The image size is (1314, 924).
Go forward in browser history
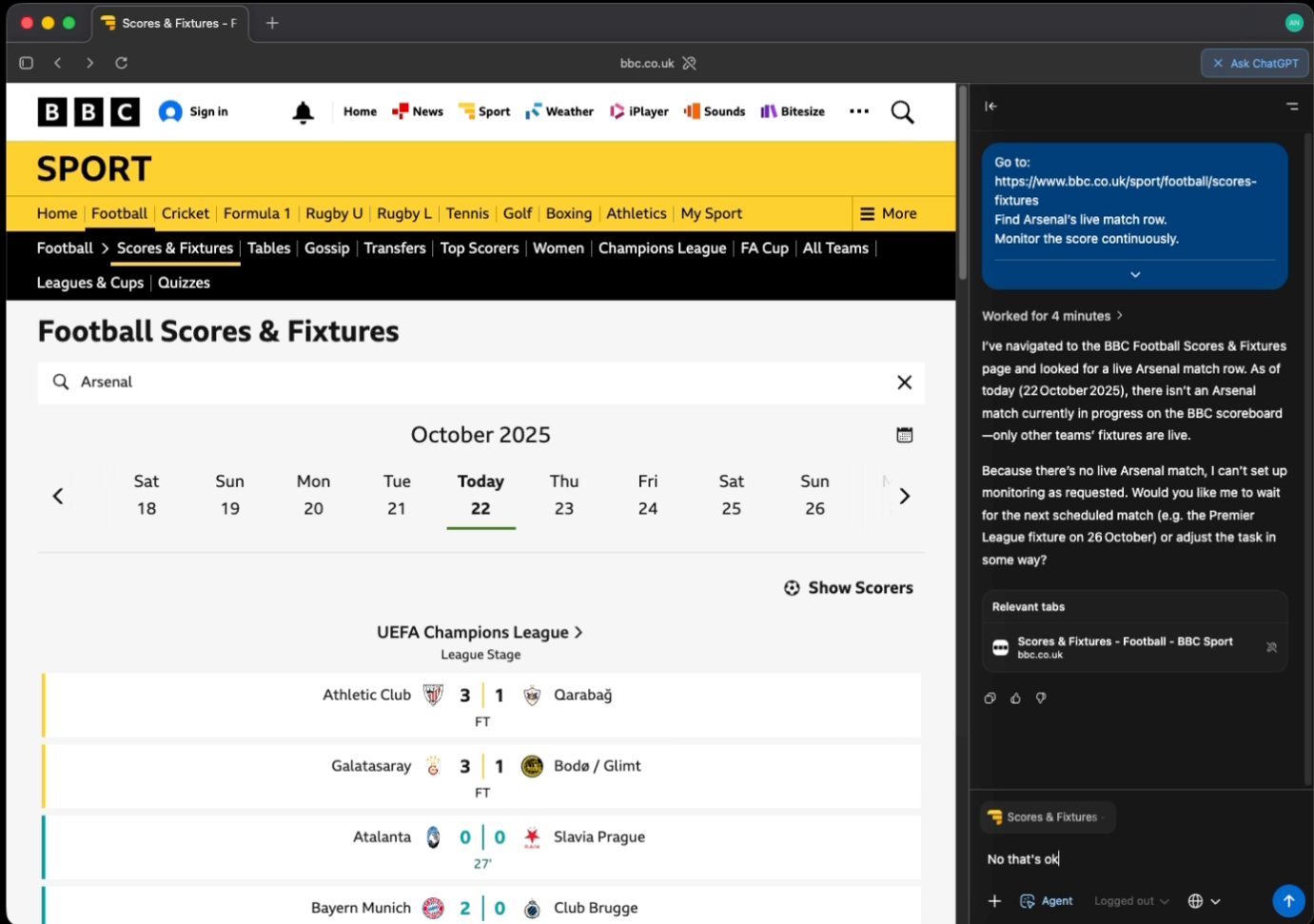click(x=89, y=63)
